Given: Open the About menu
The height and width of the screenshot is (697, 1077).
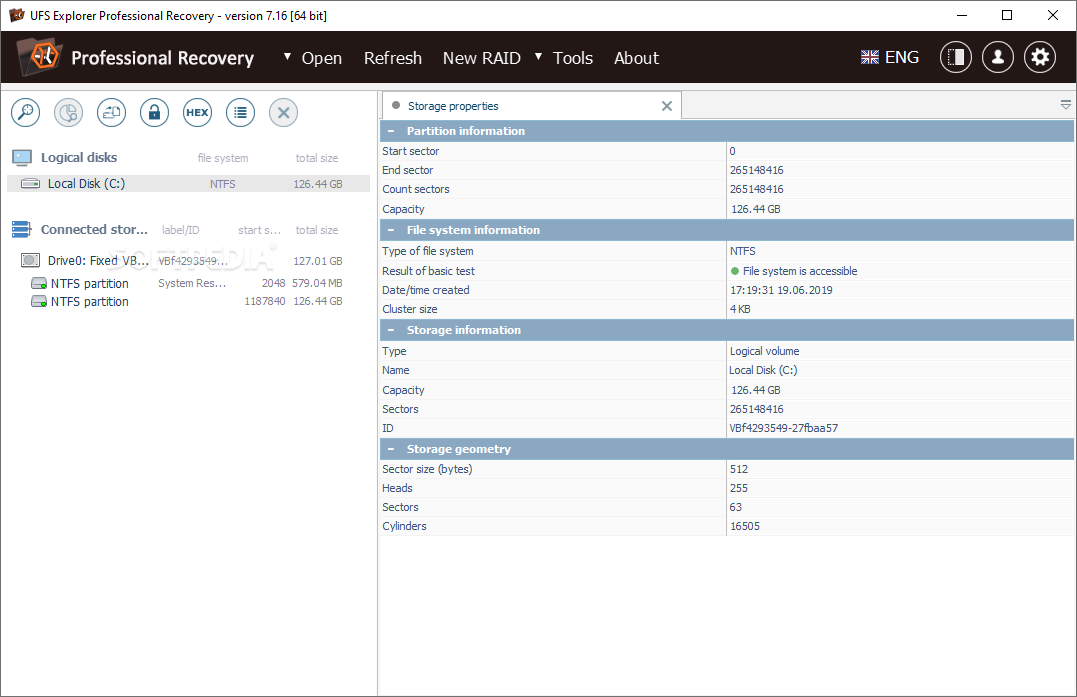Looking at the screenshot, I should [x=636, y=58].
